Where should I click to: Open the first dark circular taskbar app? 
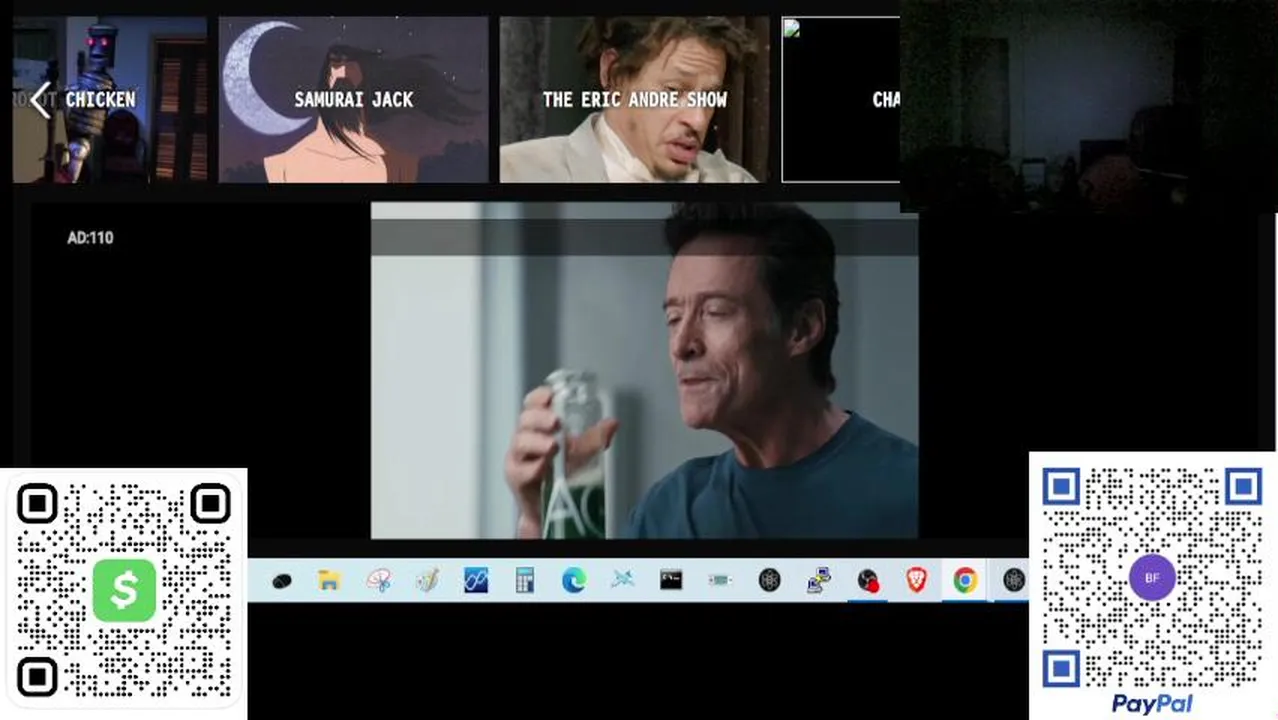click(769, 580)
